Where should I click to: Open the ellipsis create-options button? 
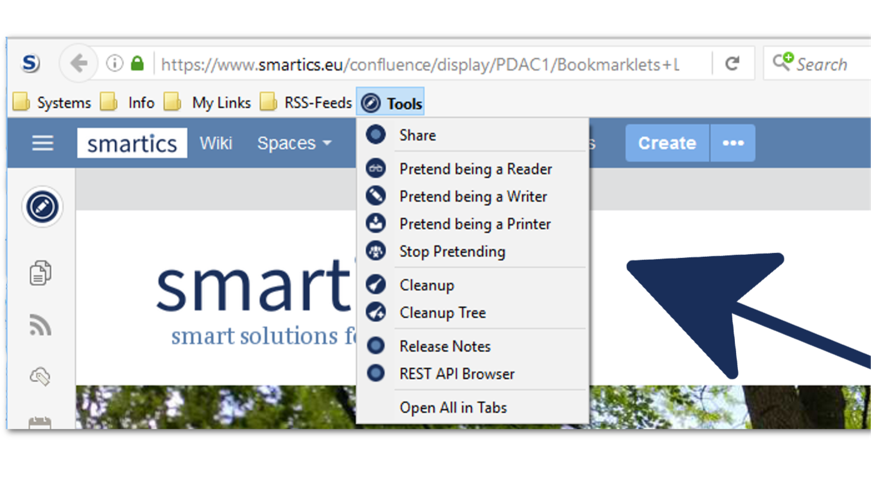click(x=733, y=143)
